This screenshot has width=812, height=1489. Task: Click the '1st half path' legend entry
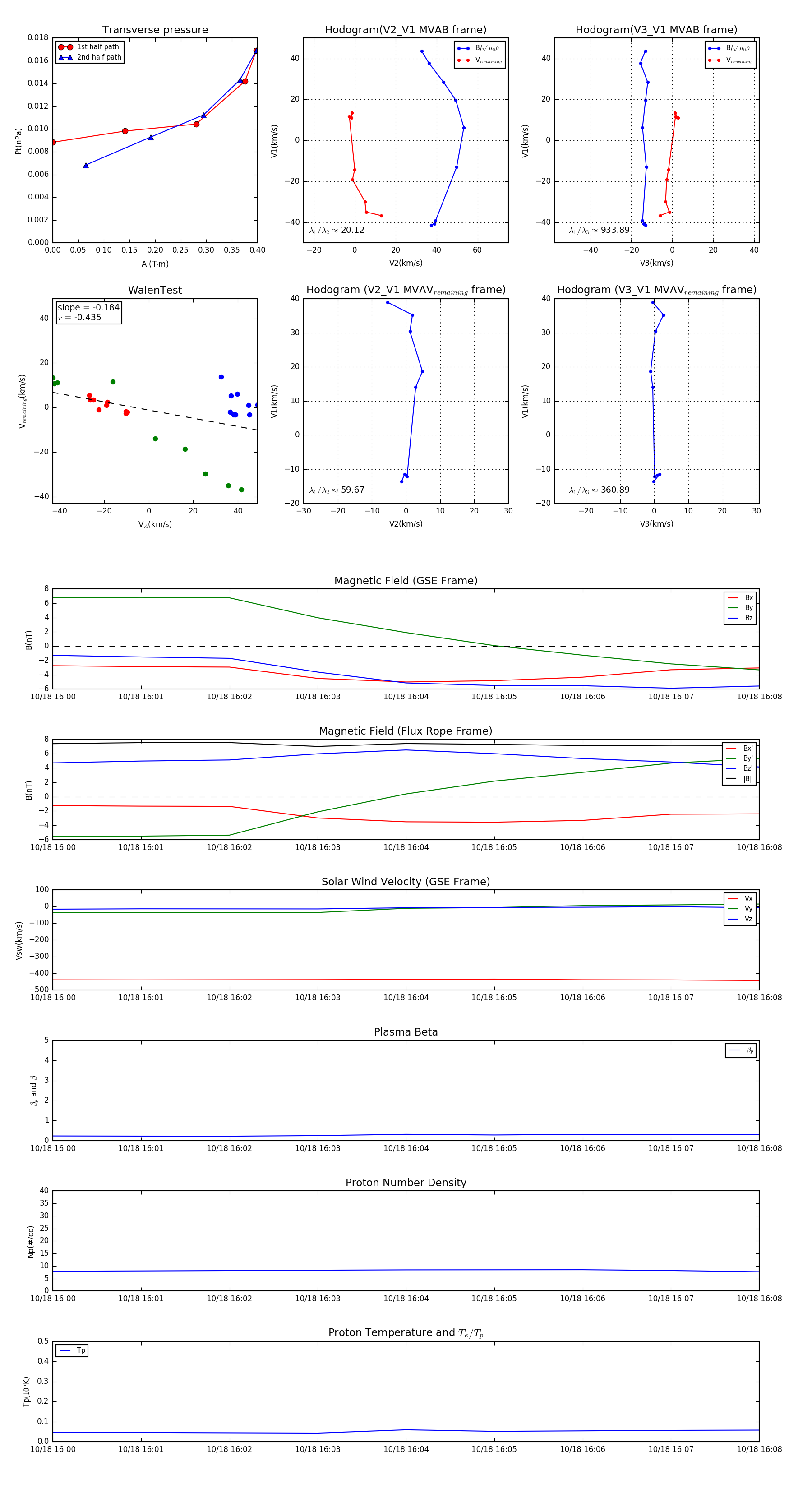click(x=89, y=47)
